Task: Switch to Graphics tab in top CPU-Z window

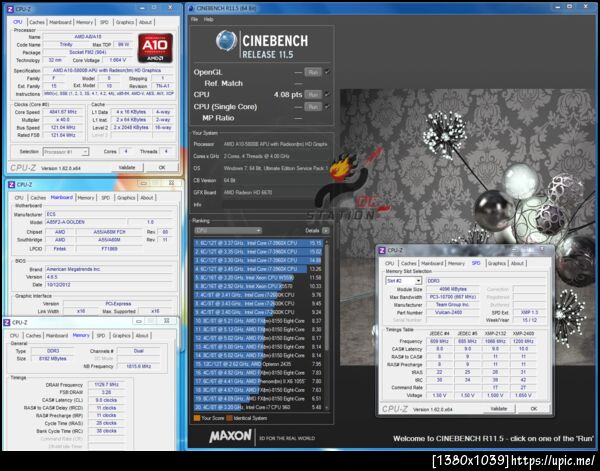Action: coord(125,22)
